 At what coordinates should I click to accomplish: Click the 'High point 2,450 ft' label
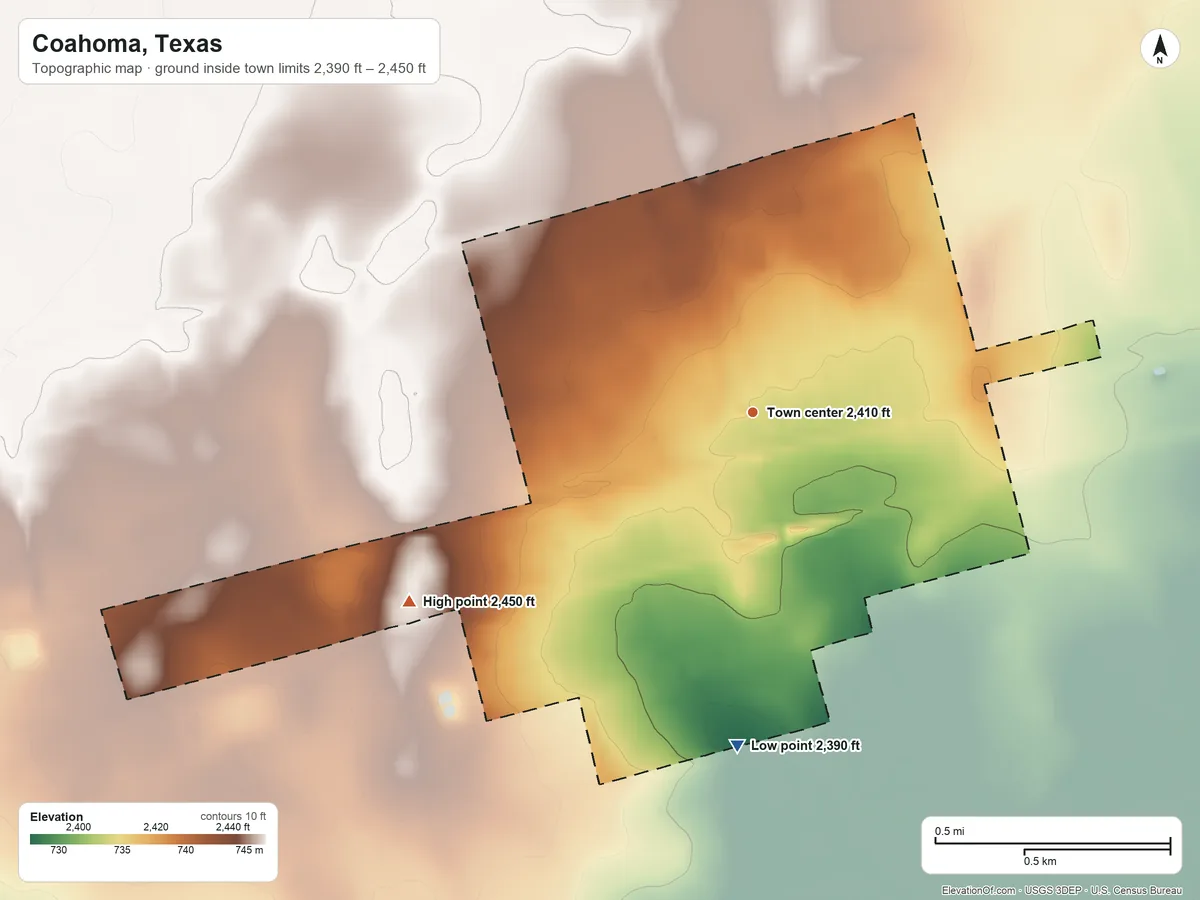click(479, 601)
